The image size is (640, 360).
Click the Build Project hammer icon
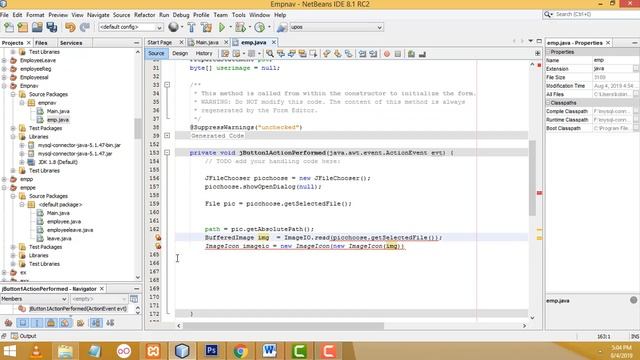[191, 27]
